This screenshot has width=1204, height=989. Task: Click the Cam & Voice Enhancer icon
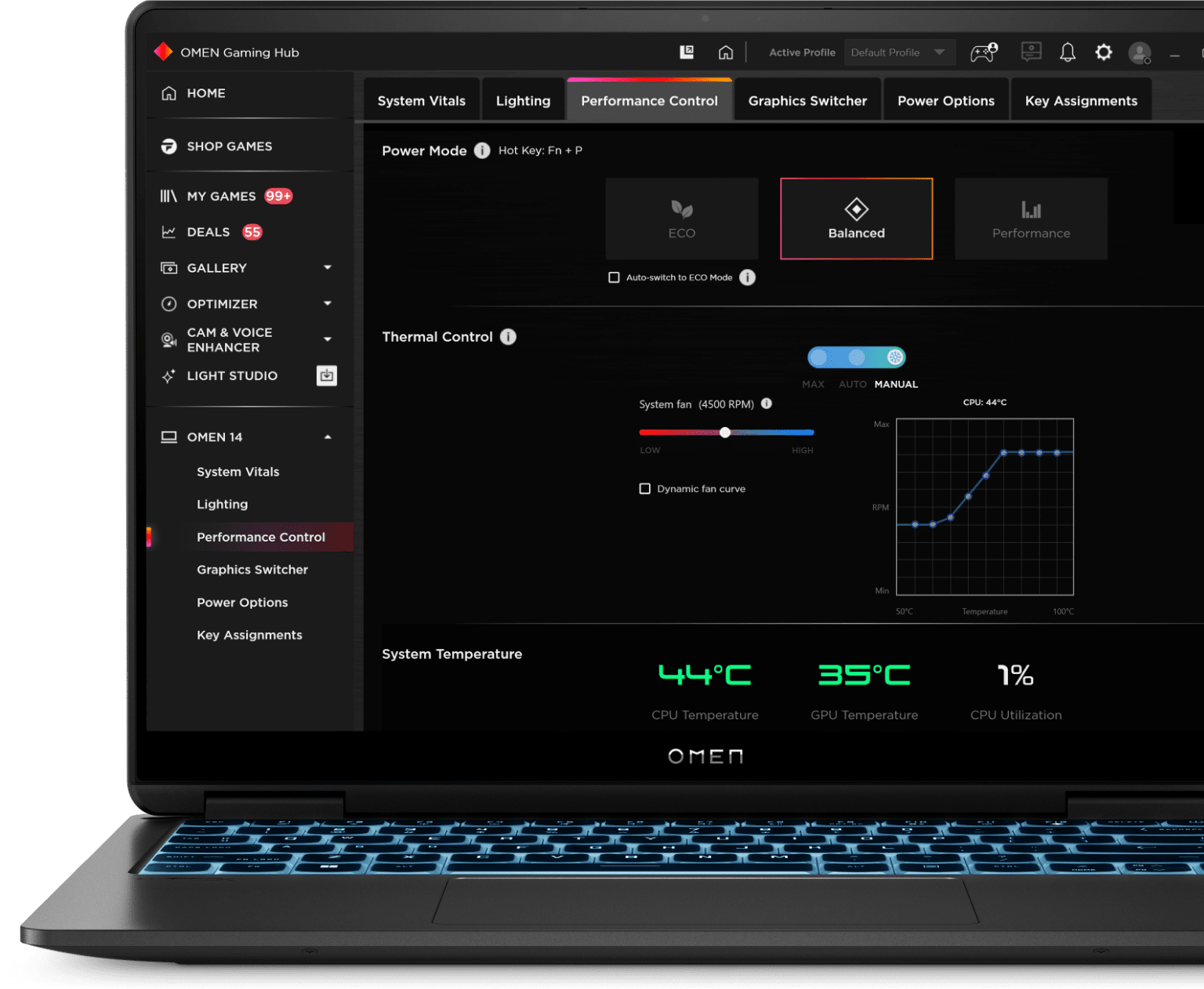click(x=169, y=340)
